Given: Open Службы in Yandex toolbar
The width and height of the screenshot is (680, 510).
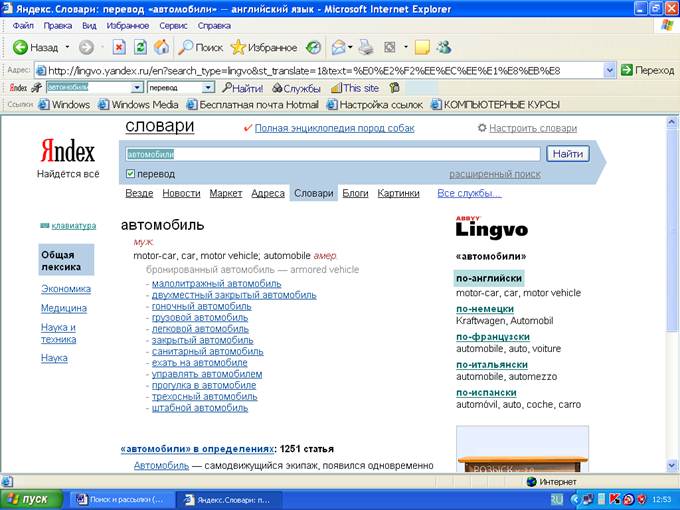Looking at the screenshot, I should point(296,88).
